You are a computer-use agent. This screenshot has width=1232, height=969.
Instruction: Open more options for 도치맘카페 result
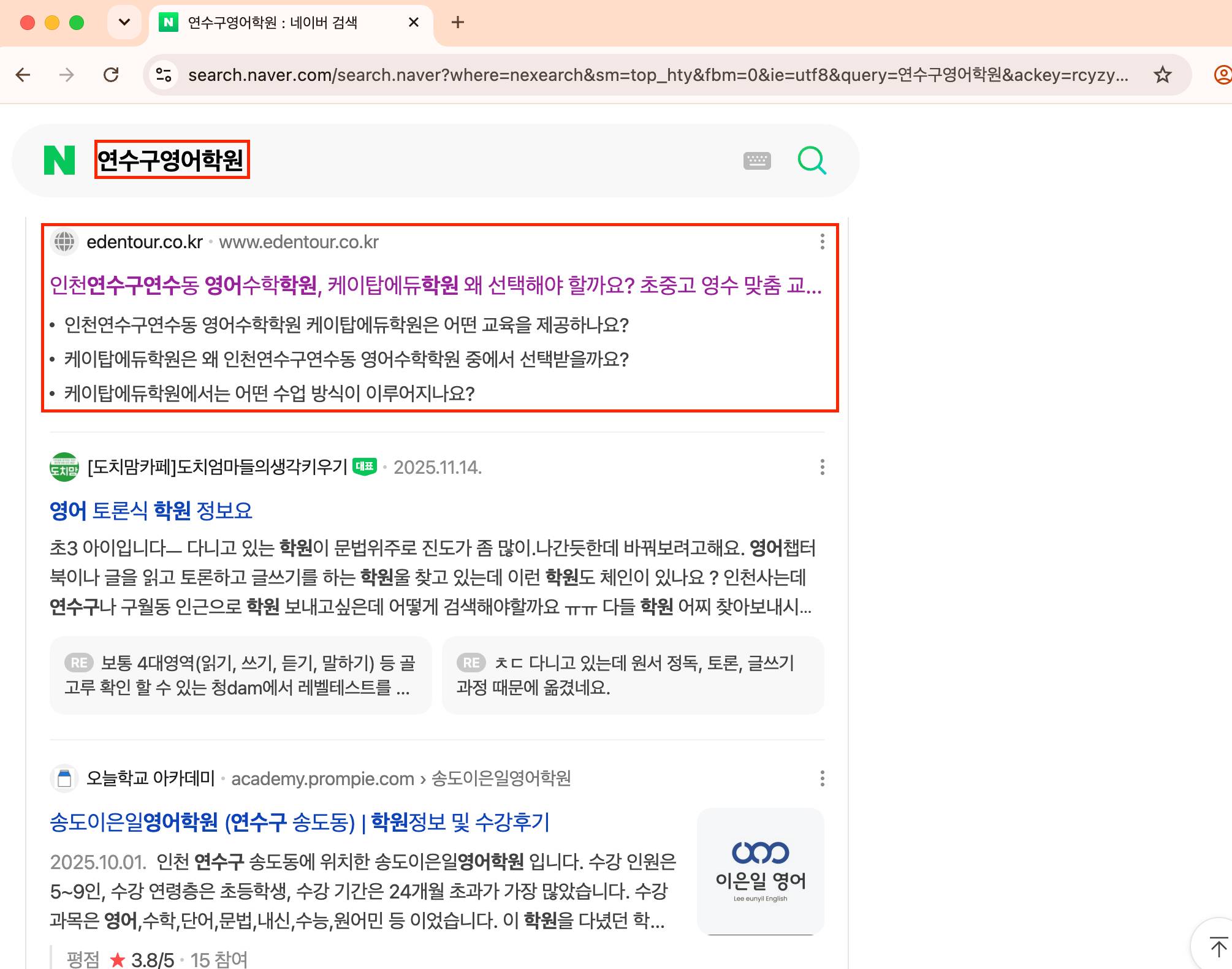click(822, 467)
